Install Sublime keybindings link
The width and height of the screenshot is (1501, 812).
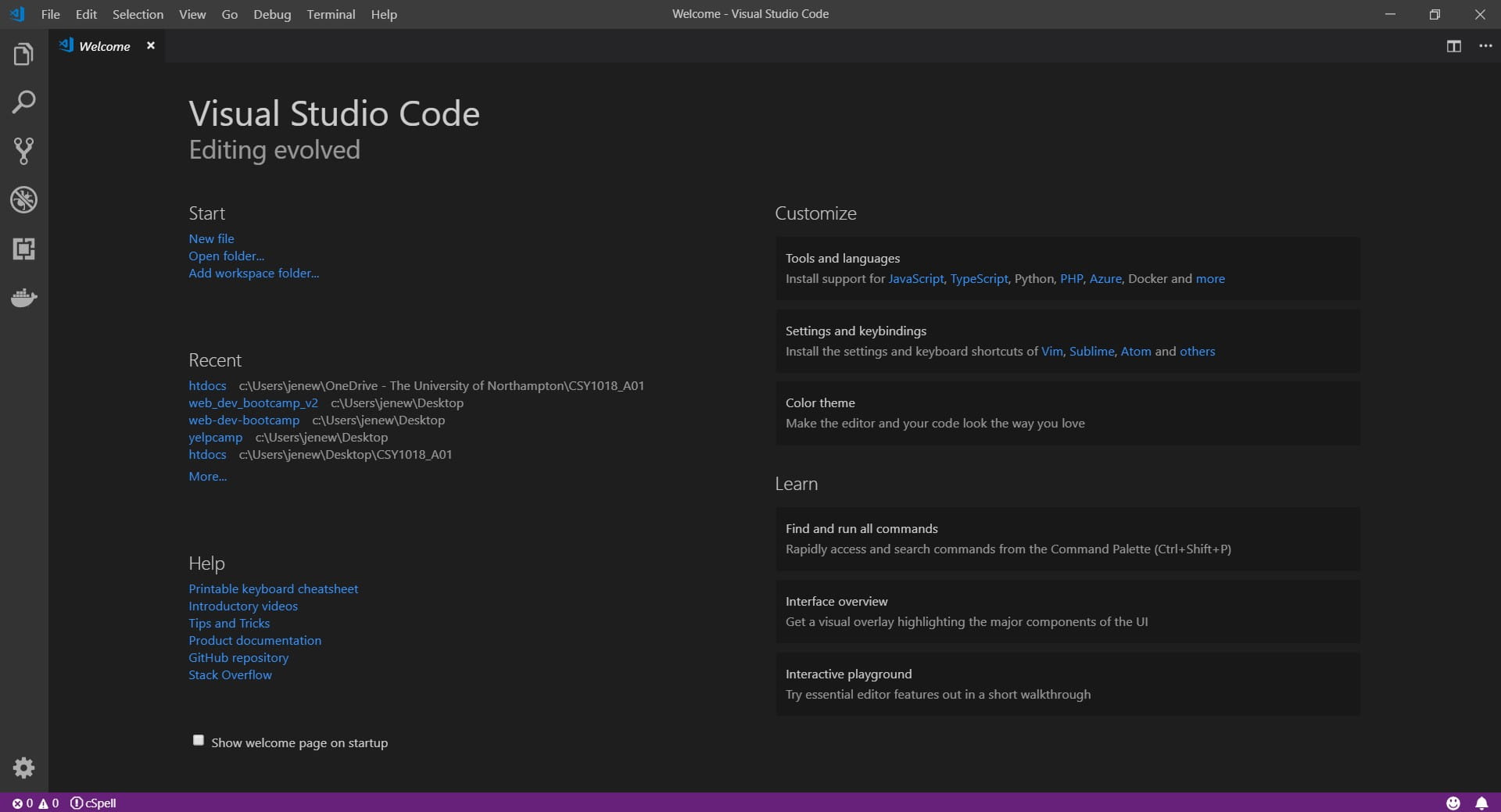[1091, 351]
